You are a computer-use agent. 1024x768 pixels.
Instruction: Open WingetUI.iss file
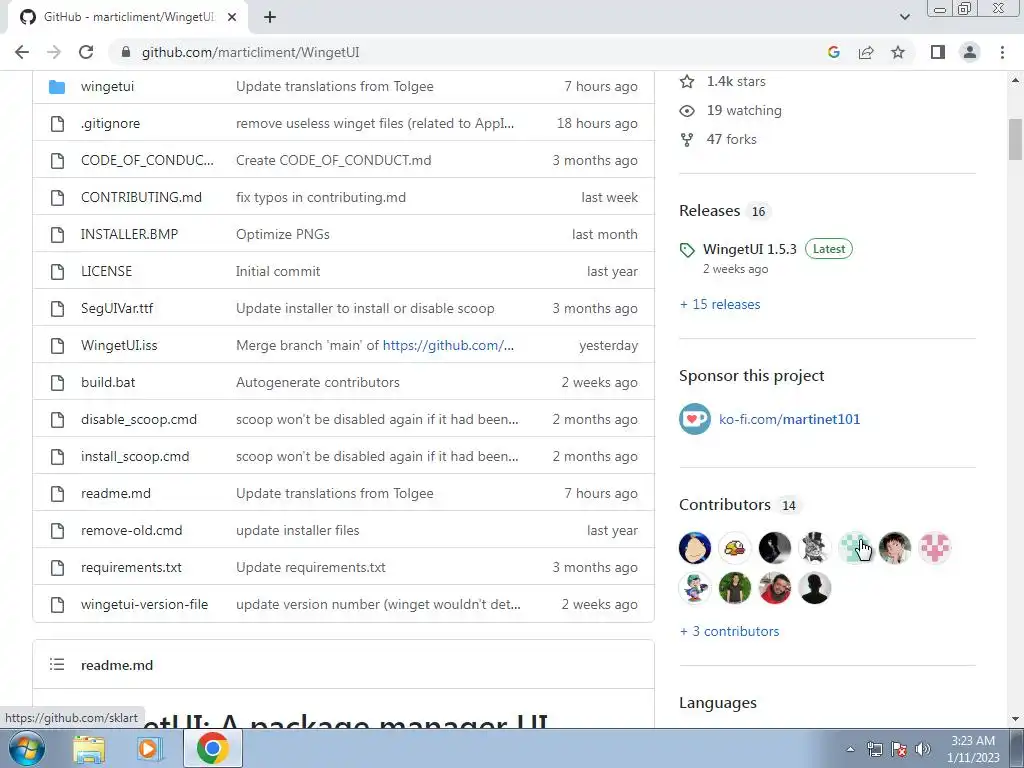(x=119, y=345)
